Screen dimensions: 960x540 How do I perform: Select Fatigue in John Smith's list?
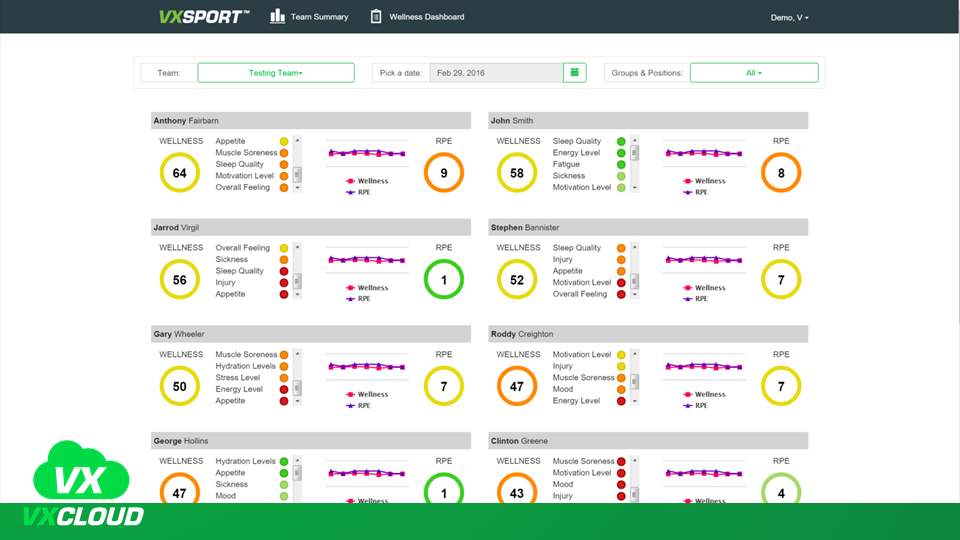click(566, 164)
